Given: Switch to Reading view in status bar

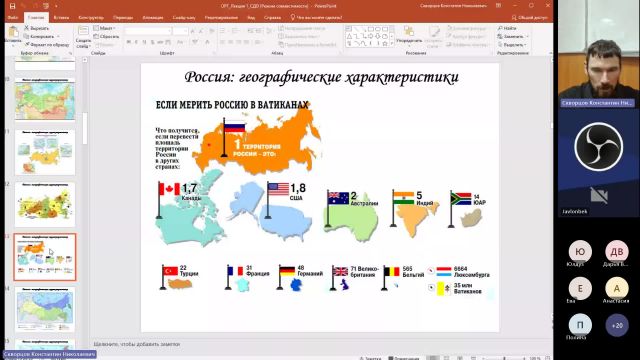Looking at the screenshot, I should (x=460, y=358).
